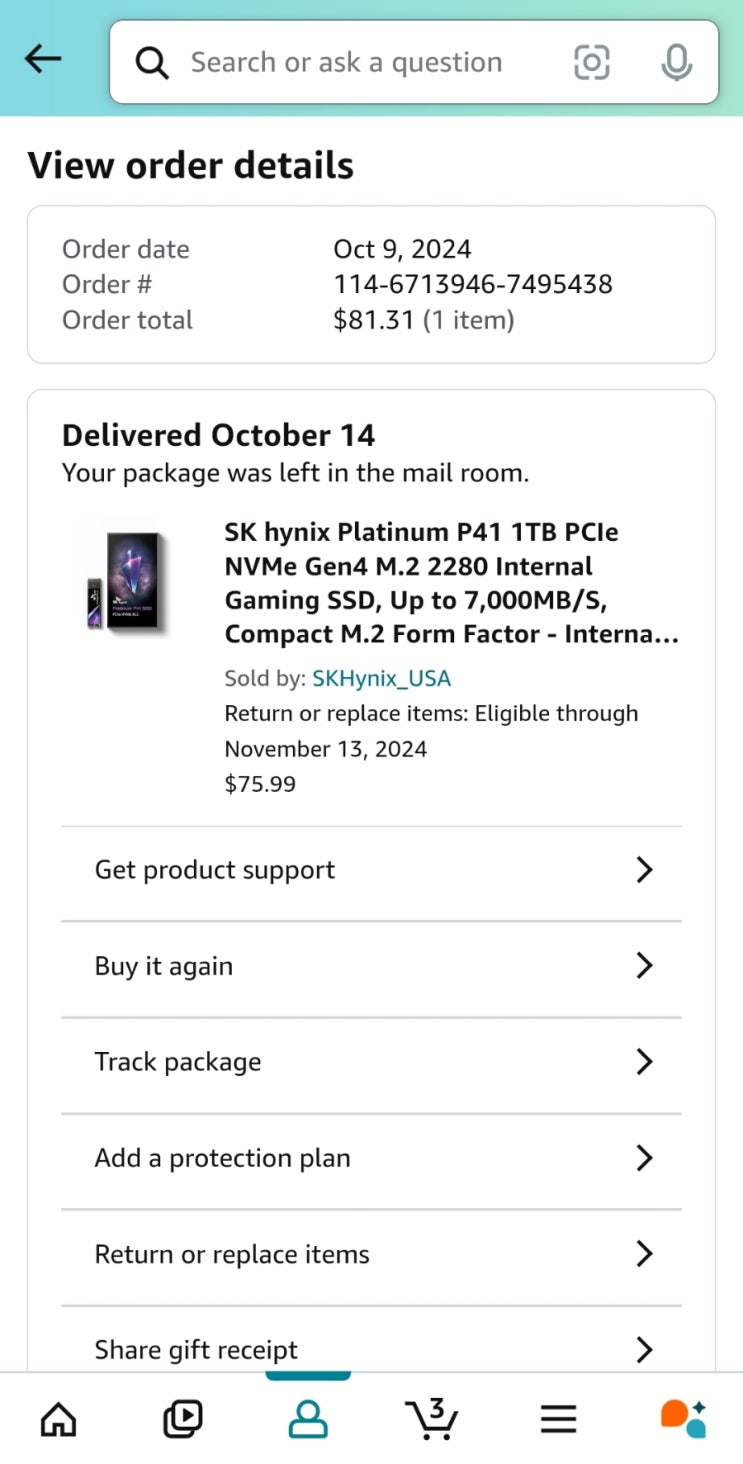Open the SKHynix_USA seller link
This screenshot has height=1464, width=743.
pos(381,679)
